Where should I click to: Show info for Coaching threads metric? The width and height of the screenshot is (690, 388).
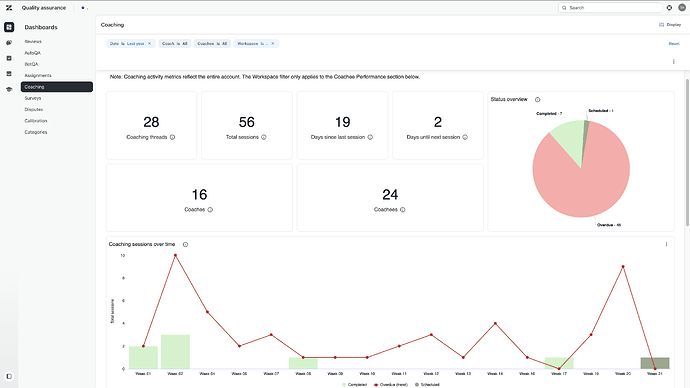[172, 137]
